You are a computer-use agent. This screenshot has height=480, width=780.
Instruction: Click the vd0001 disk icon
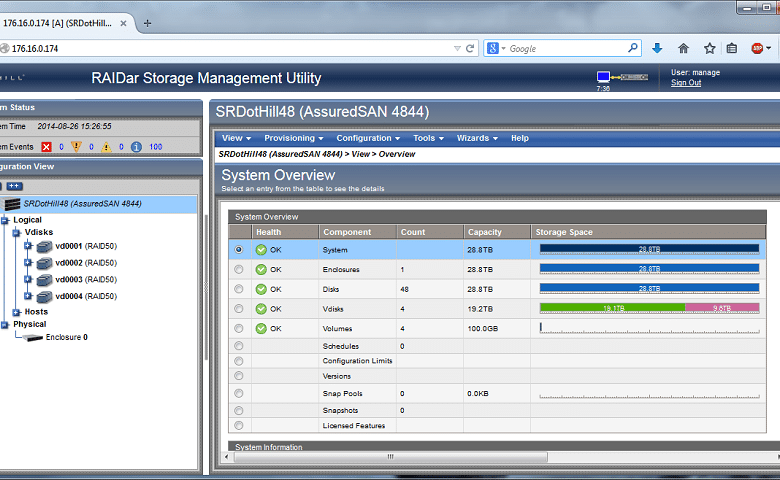[x=44, y=246]
